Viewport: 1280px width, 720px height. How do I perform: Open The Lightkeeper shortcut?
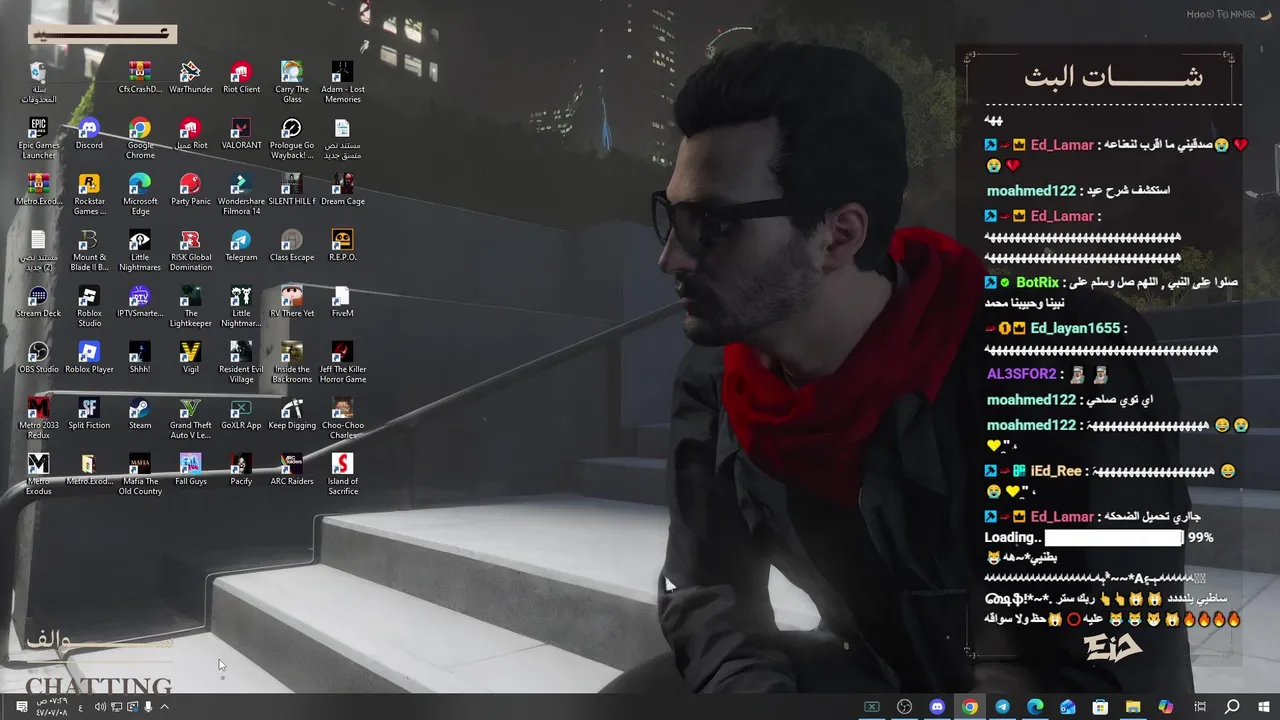[190, 306]
